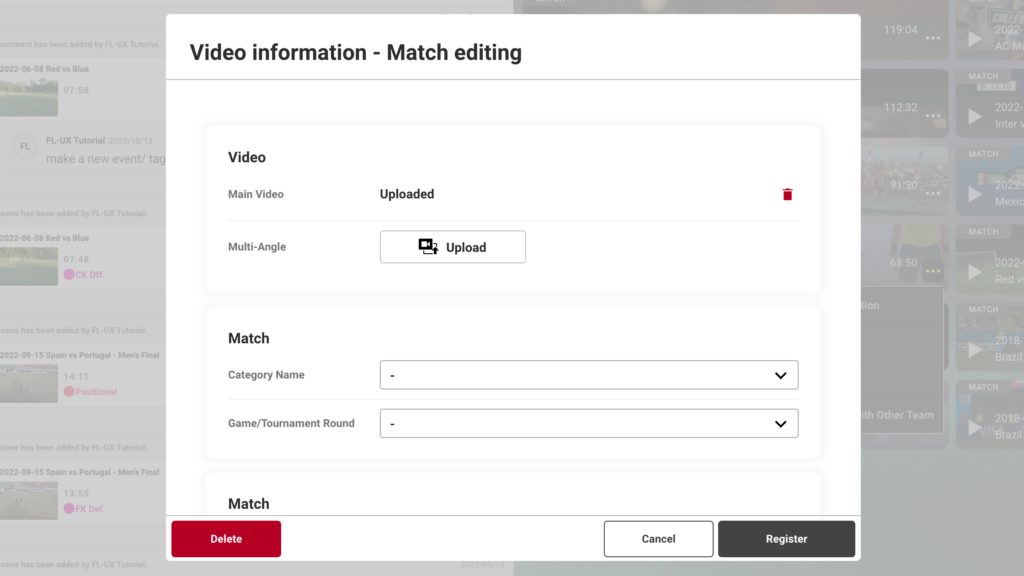Screen dimensions: 1024x576
Task: Click the Multi-Angle Upload button
Action: click(453, 247)
